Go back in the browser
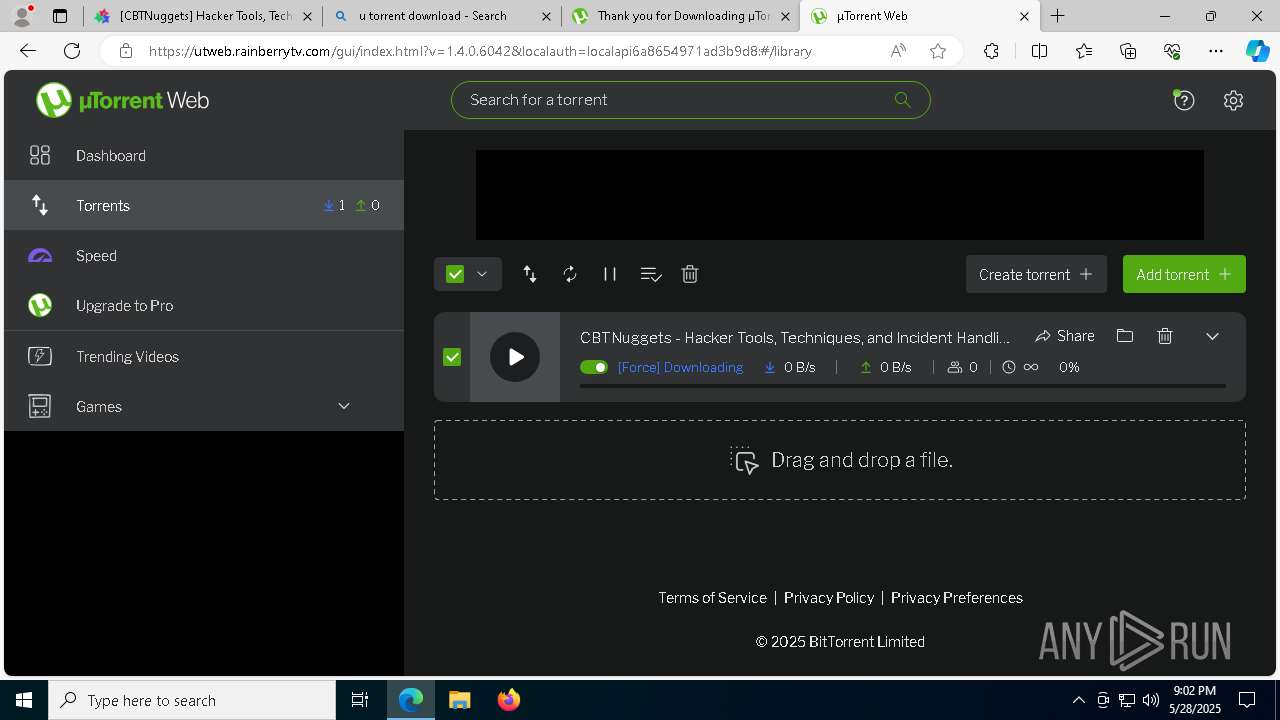Screen dimensions: 1280x720 tap(28, 51)
